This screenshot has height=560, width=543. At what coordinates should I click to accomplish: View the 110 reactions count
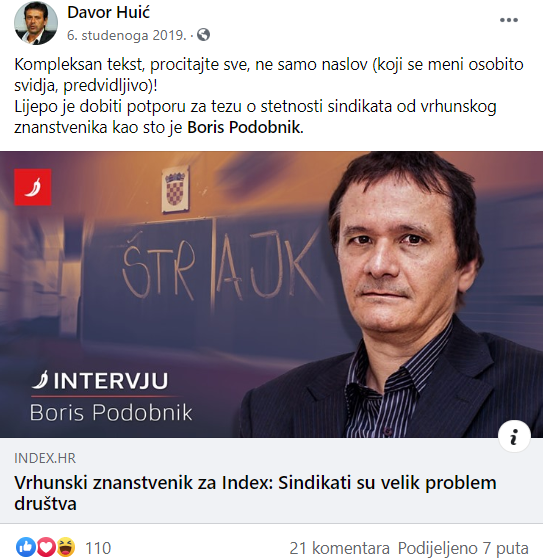click(98, 548)
